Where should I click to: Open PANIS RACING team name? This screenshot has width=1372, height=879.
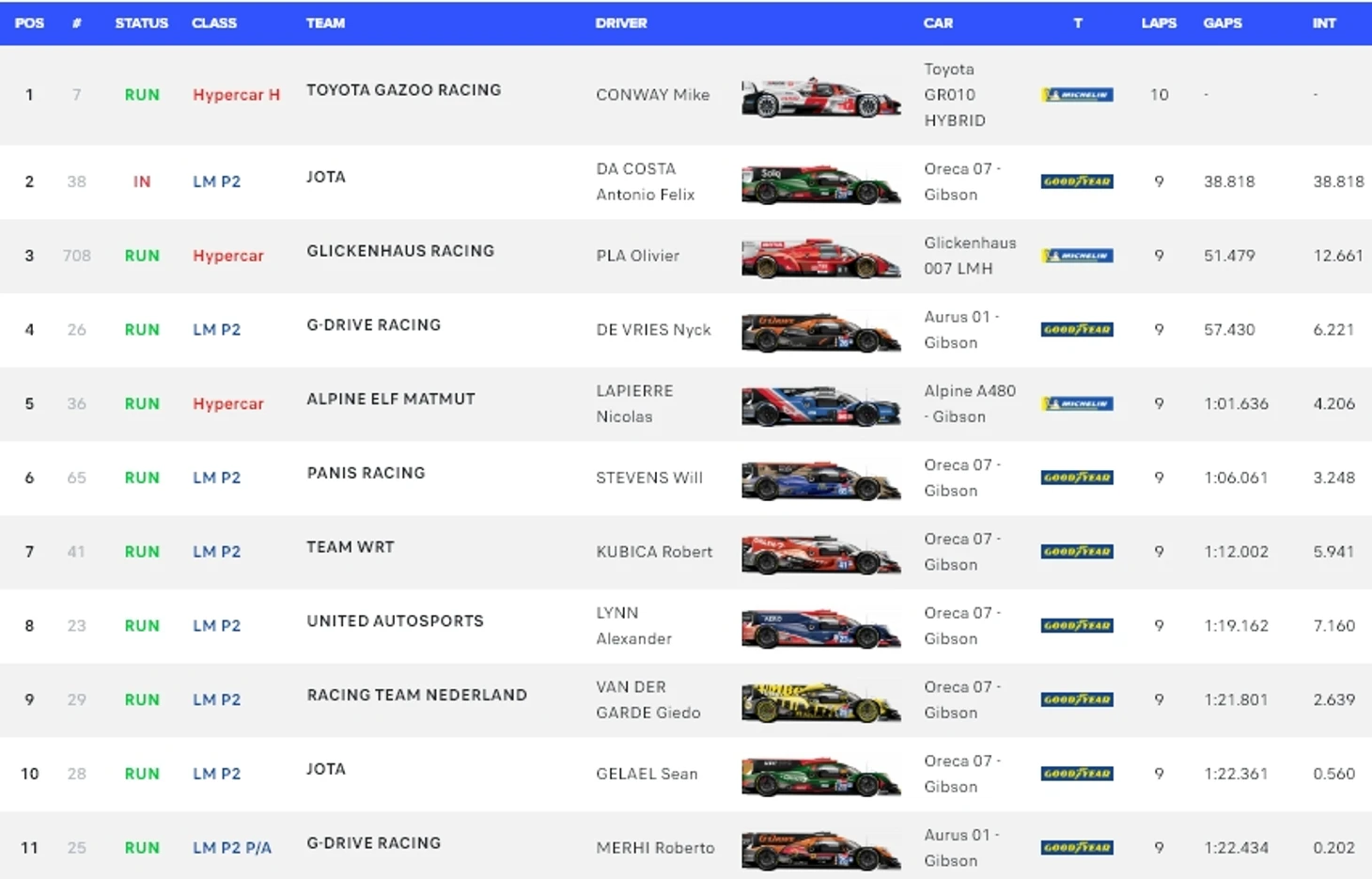[x=366, y=473]
